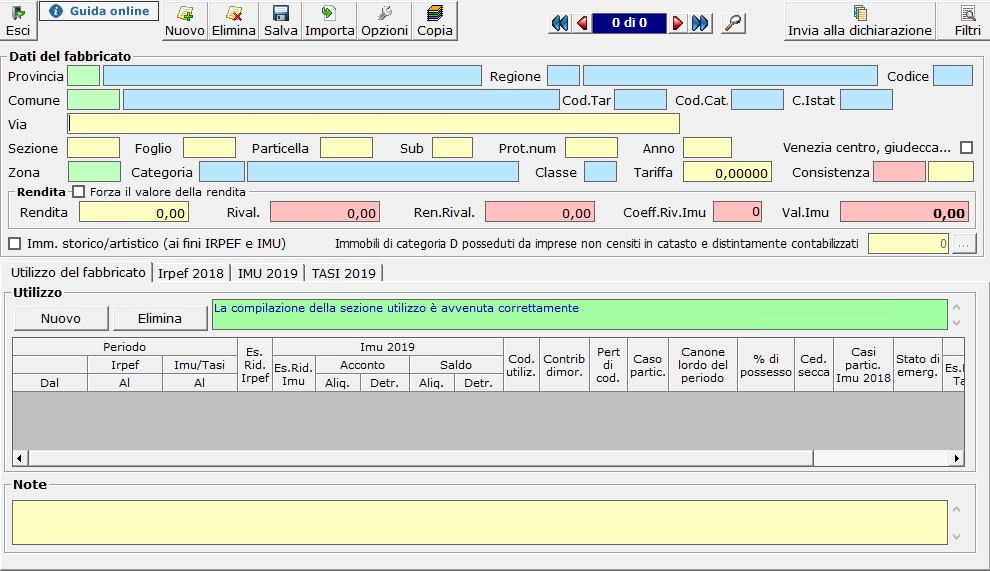Click the 'Stato di emerg.' column header
The height and width of the screenshot is (571, 990).
pos(917,365)
